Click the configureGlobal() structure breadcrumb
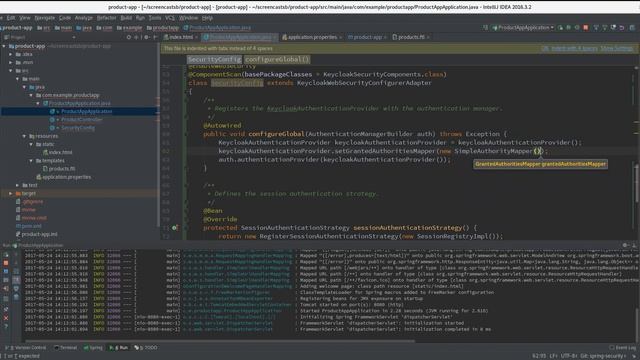This screenshot has width=640, height=360. coord(277,59)
